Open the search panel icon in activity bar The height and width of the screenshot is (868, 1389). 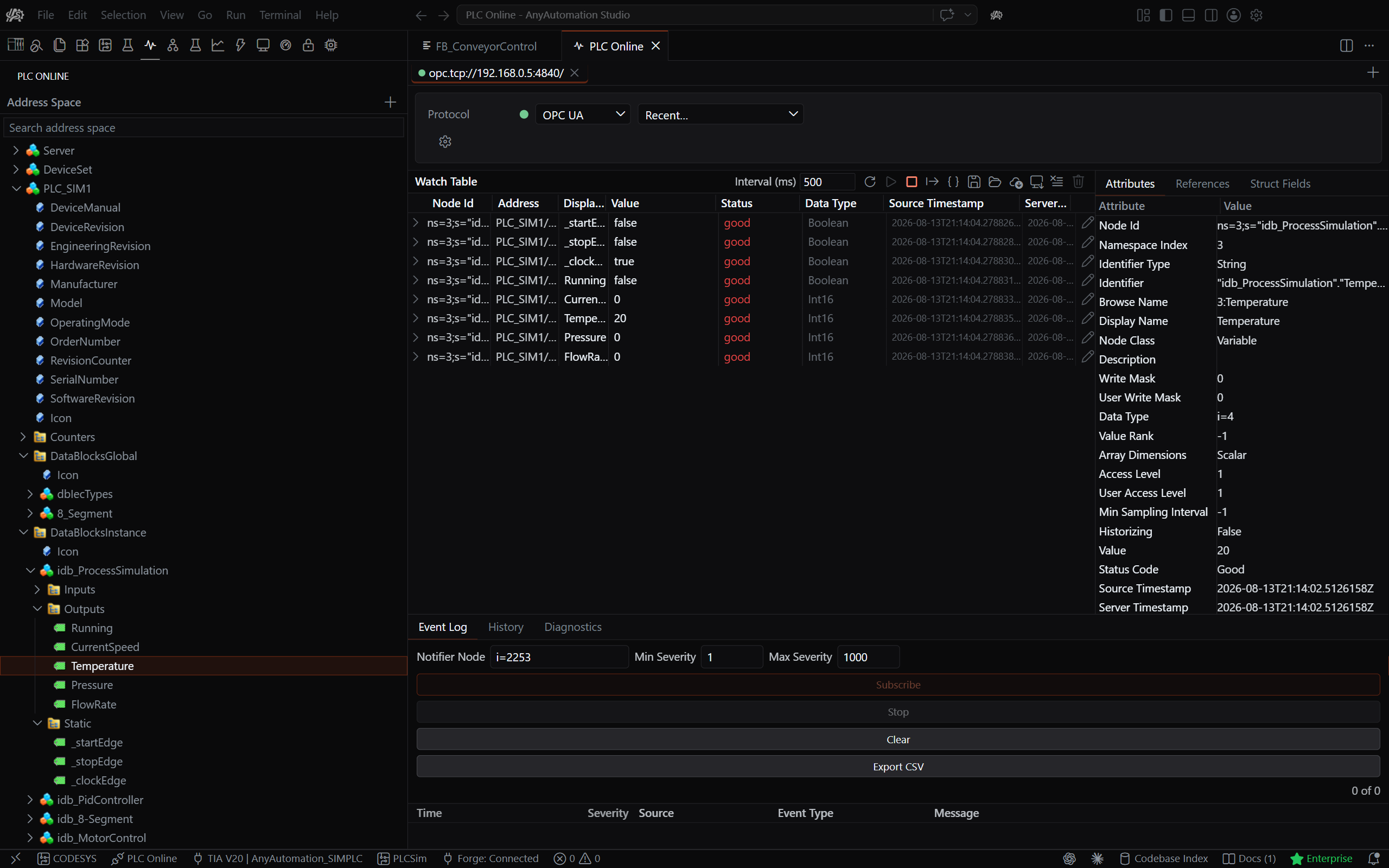click(37, 46)
